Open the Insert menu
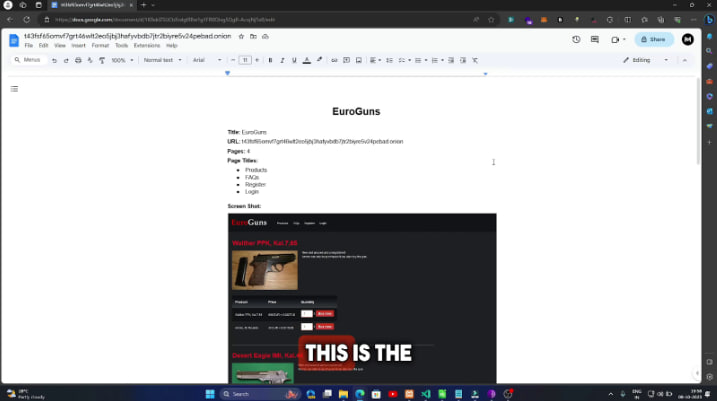The image size is (717, 401). (x=78, y=46)
